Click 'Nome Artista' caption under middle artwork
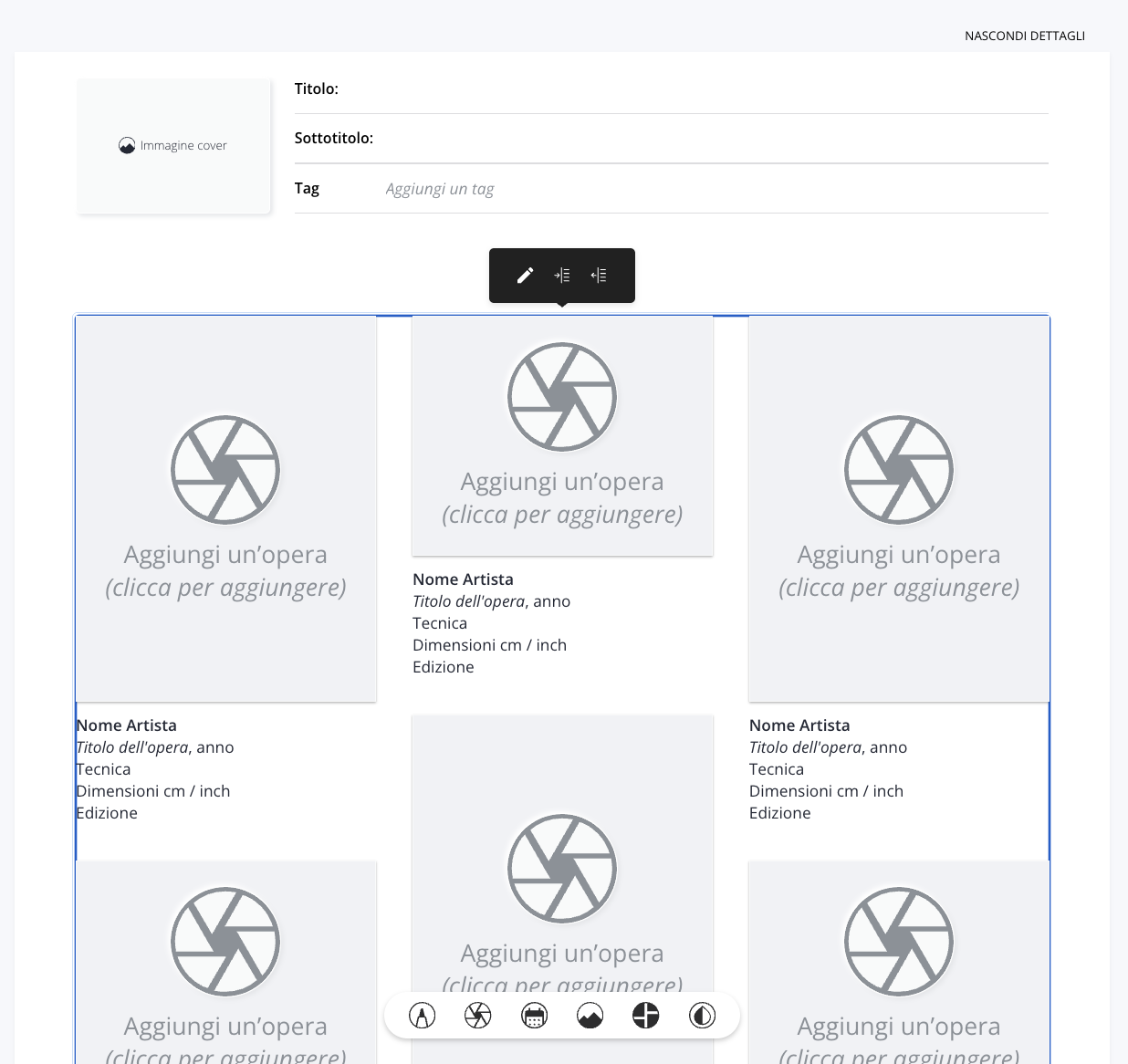1128x1064 pixels. (463, 579)
